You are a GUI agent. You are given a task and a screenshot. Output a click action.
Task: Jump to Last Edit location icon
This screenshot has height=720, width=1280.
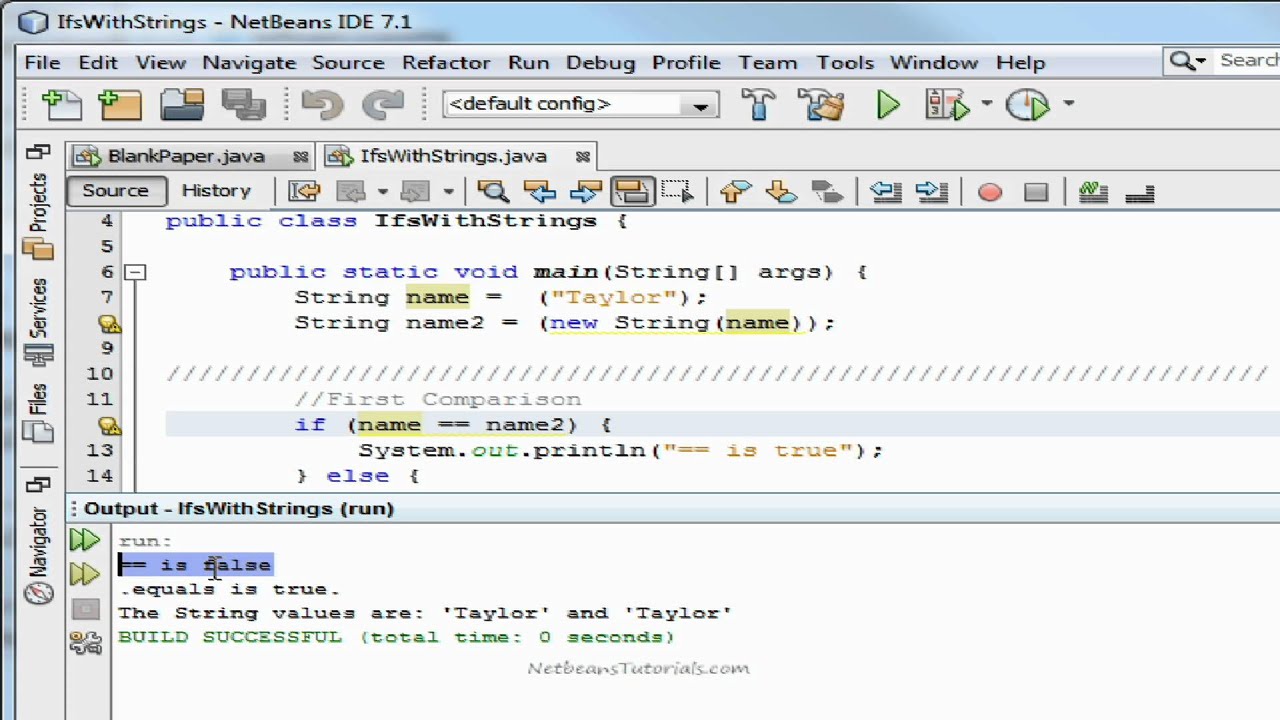[x=304, y=191]
